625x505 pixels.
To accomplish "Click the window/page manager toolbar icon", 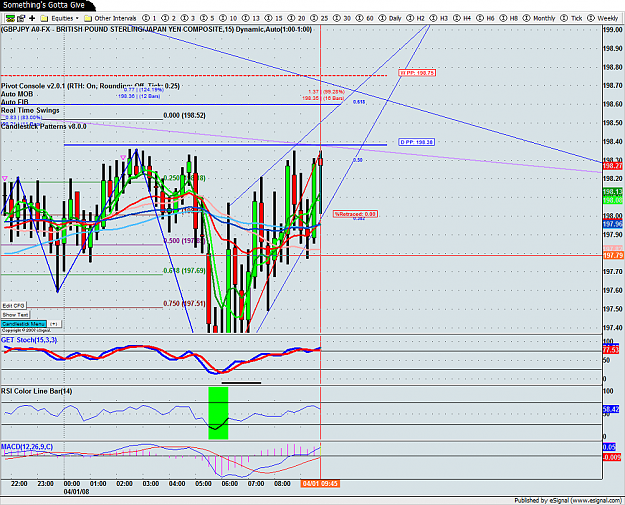I will [x=21, y=18].
